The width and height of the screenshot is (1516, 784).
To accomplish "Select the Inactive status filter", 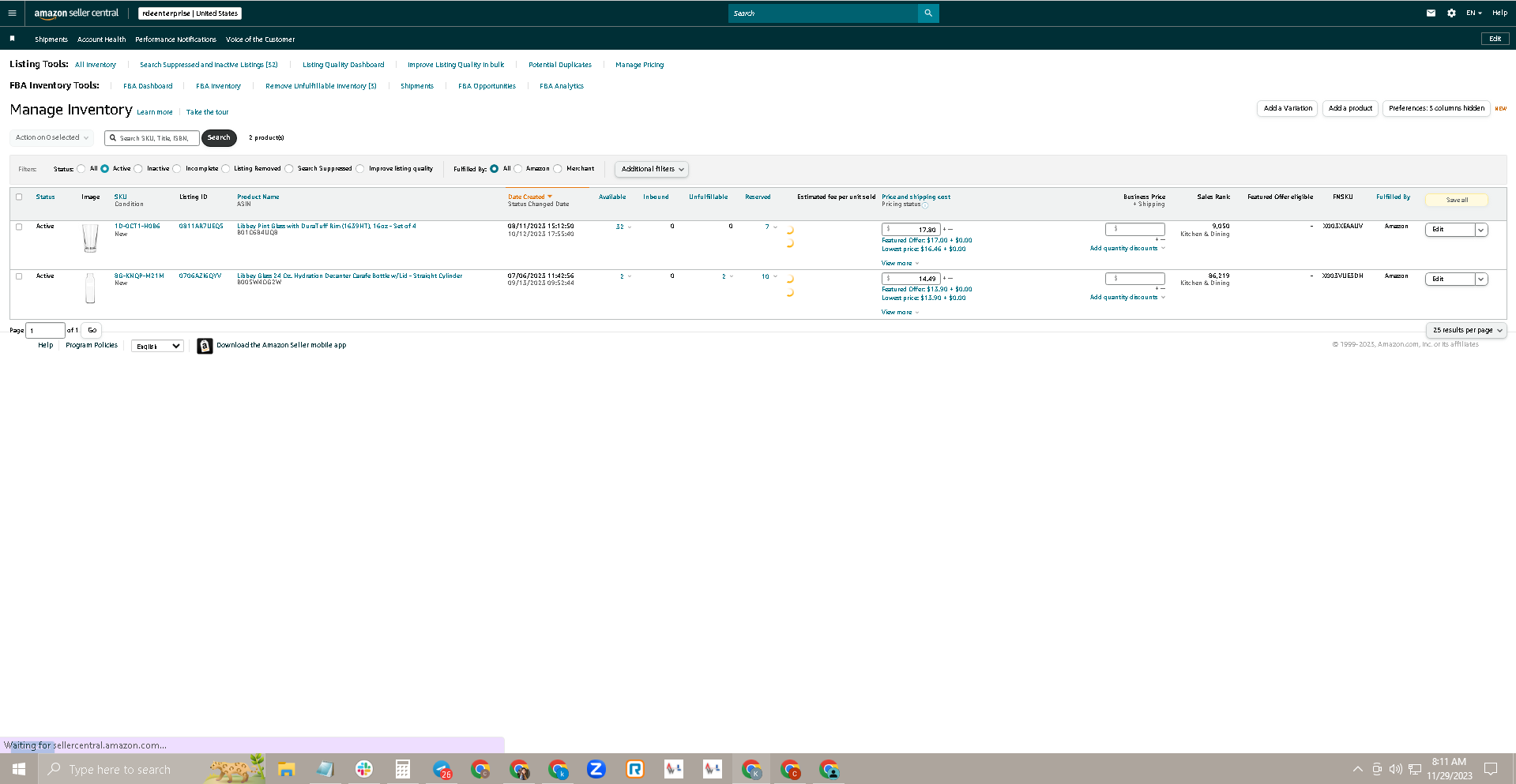I will coord(138,169).
